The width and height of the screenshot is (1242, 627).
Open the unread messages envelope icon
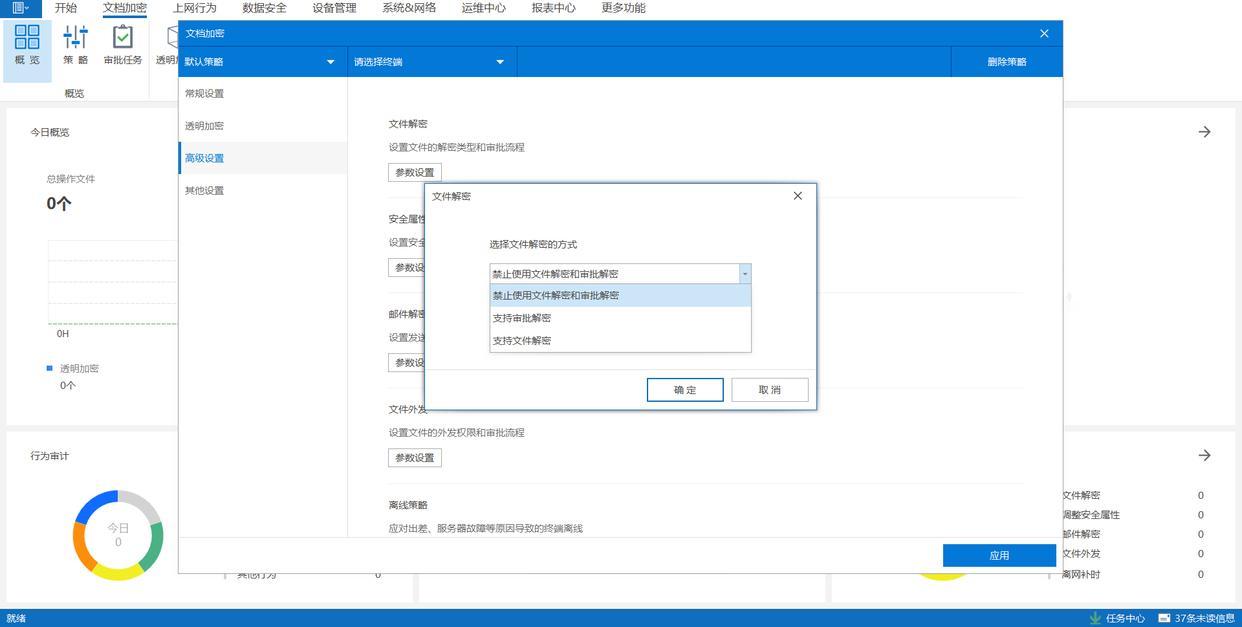(x=1165, y=618)
